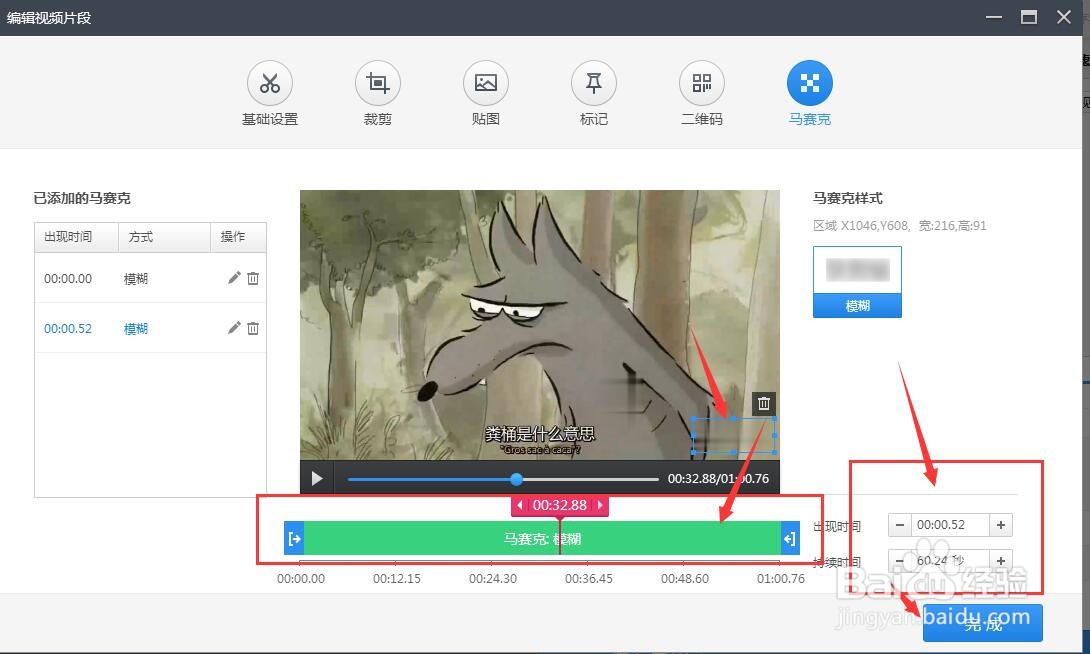Delete the mosaic entry at 00:00.00
1090x654 pixels.
(x=253, y=278)
